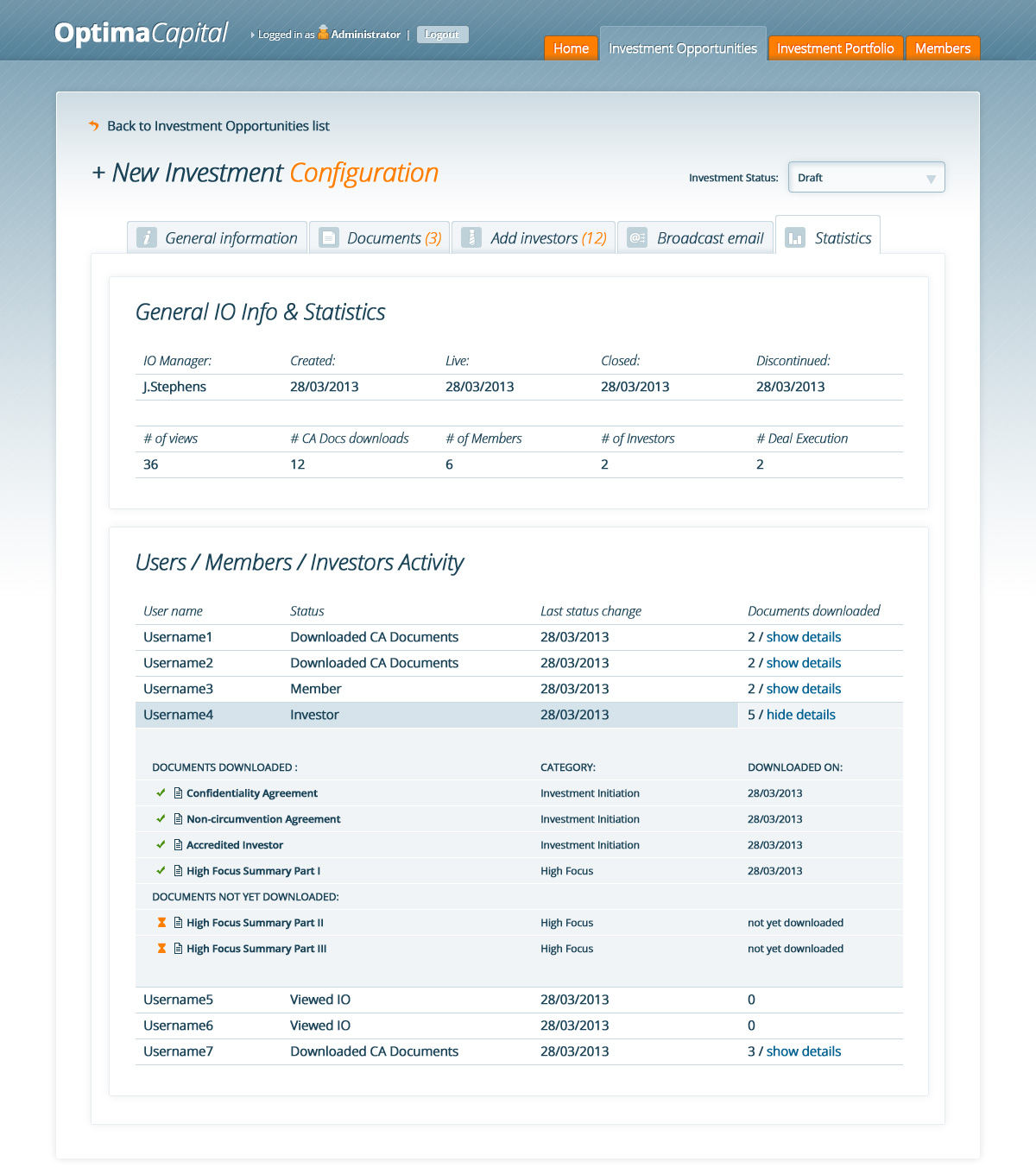Click file icon of Non-circumvention Agreement
Viewport: 1036px width, 1174px height.
pyautogui.click(x=178, y=819)
